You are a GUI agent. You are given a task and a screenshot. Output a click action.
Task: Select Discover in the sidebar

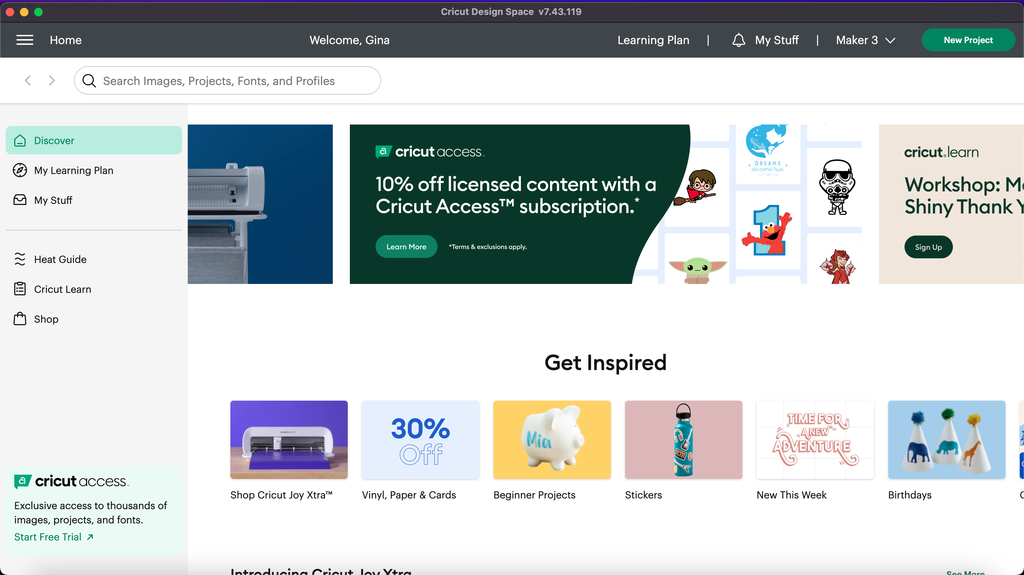click(54, 141)
